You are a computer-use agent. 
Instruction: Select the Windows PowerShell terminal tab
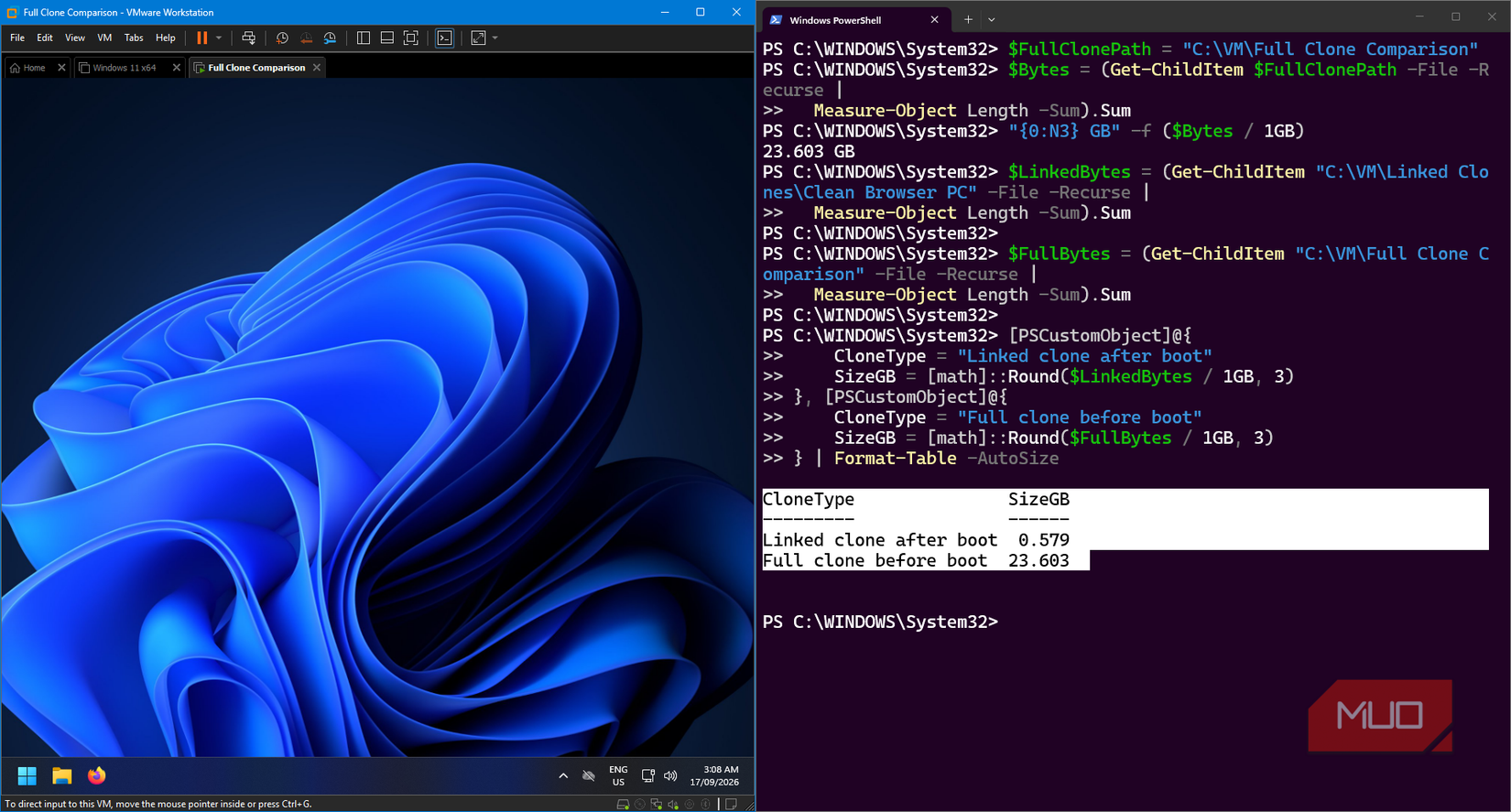(855, 20)
